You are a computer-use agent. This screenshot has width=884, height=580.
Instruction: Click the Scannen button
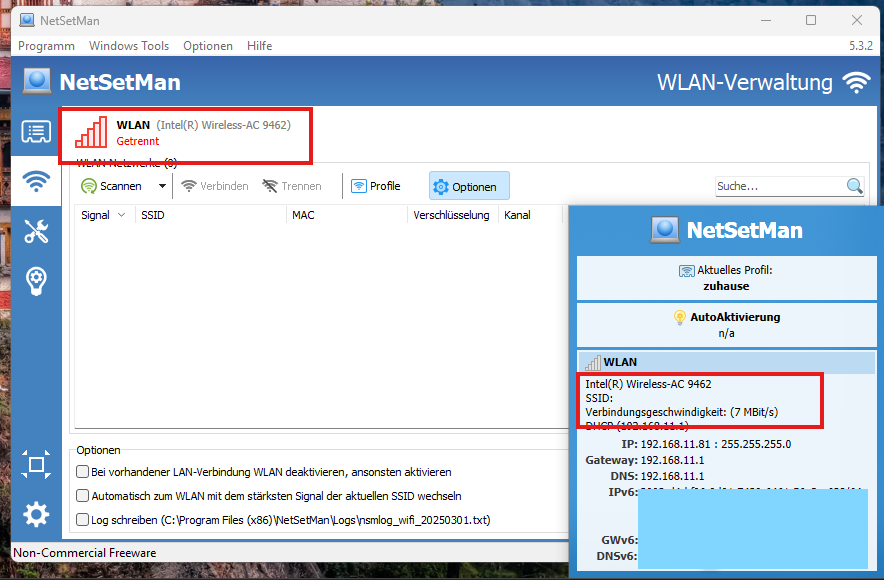click(112, 186)
